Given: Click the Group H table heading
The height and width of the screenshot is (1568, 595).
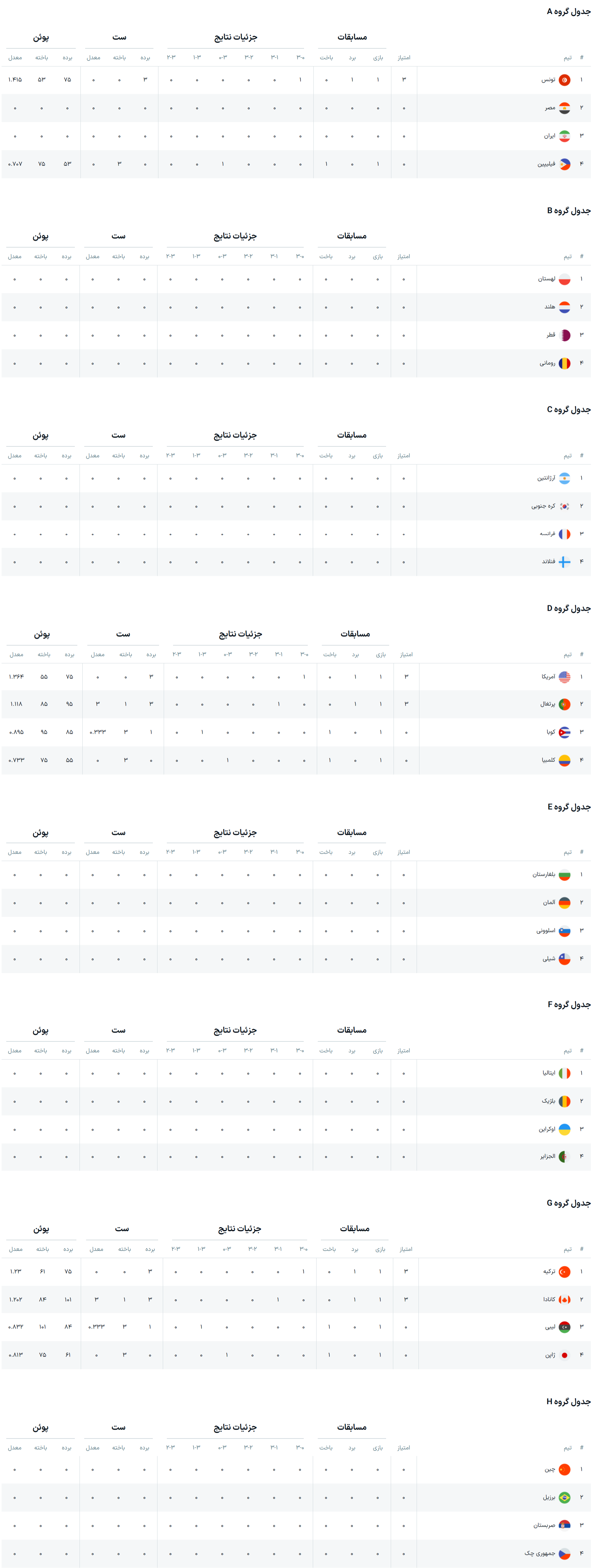Looking at the screenshot, I should pos(568,1401).
